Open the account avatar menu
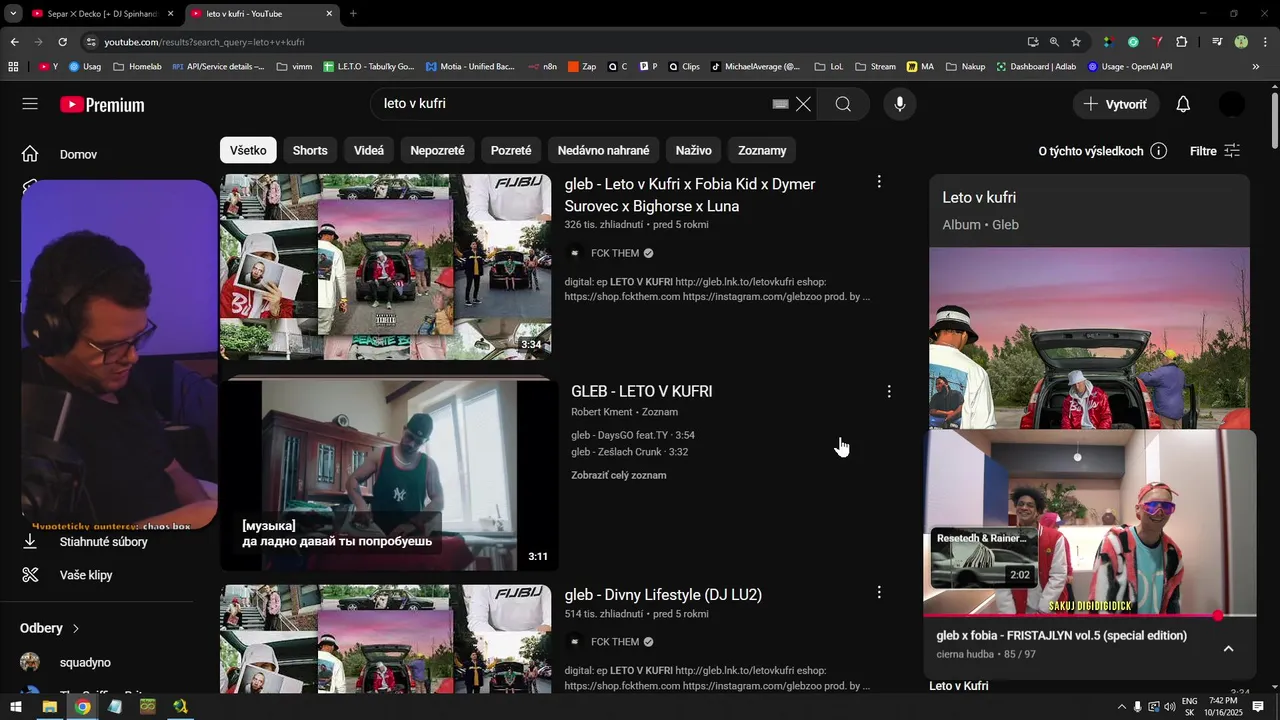1280x720 pixels. pos(1232,104)
